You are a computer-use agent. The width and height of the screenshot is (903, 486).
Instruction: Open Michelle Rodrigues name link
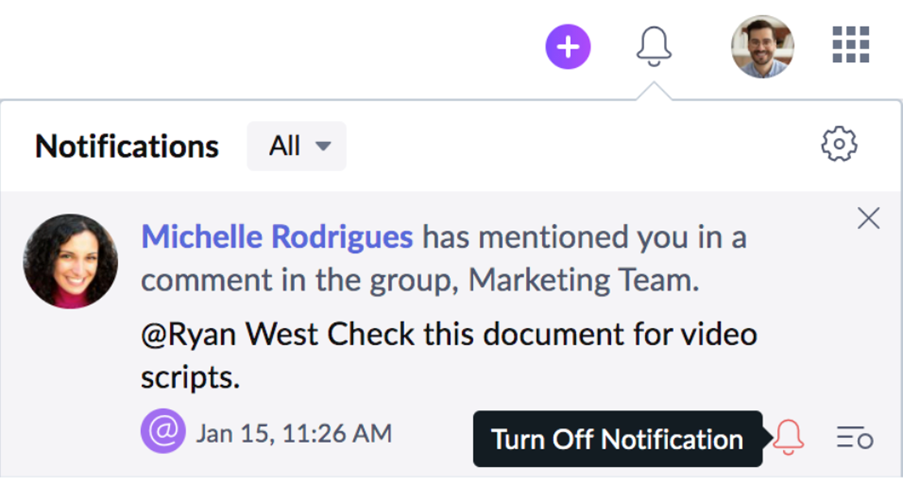277,237
